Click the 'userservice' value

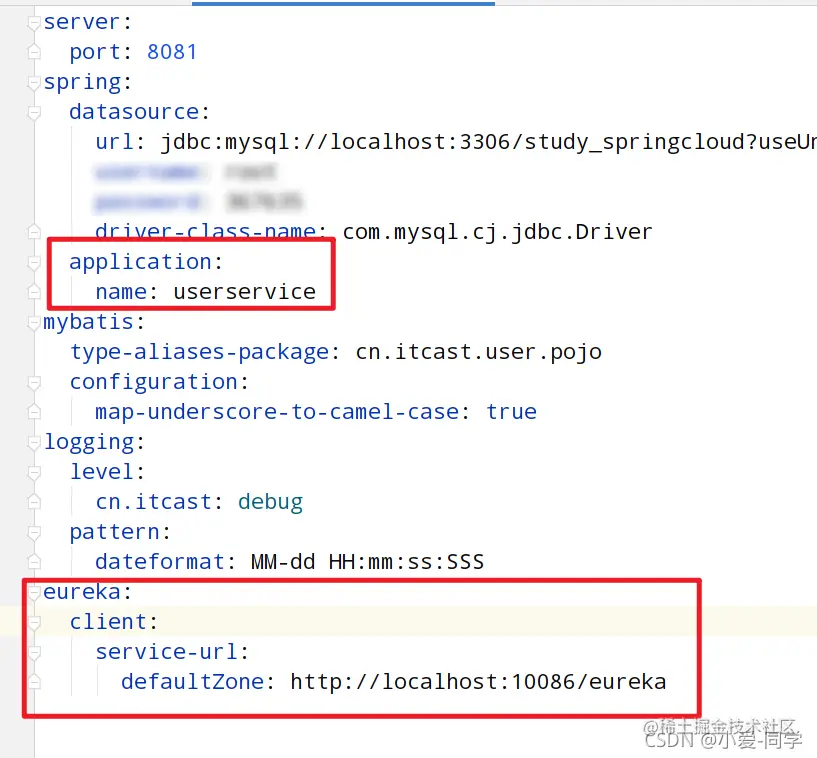point(245,292)
